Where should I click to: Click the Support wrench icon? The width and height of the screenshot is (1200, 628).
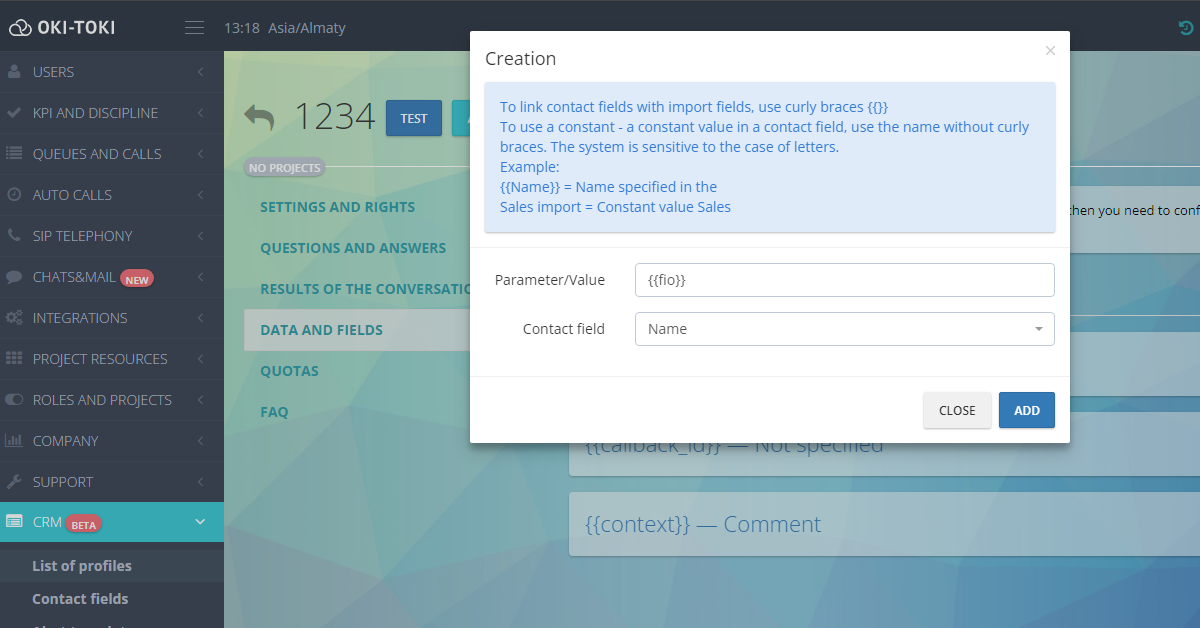point(14,482)
